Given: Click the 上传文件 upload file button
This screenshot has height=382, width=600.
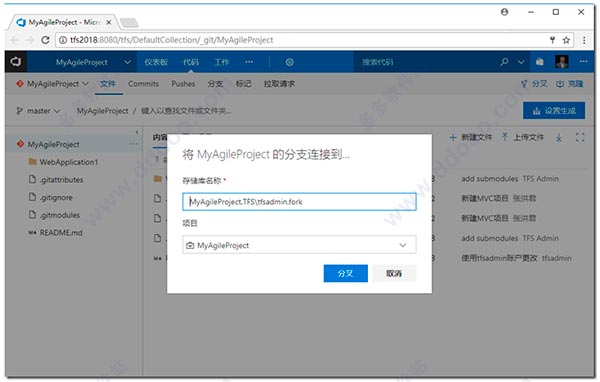Looking at the screenshot, I should coord(523,137).
